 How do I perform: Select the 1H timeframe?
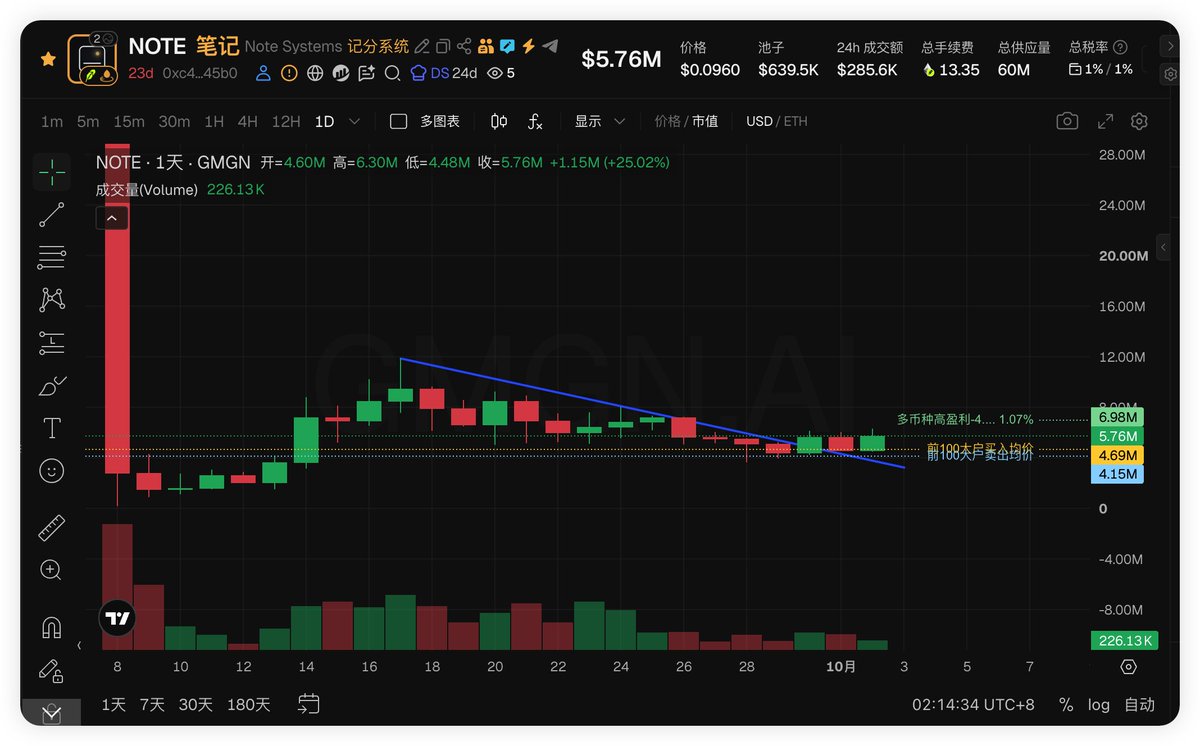coord(214,121)
